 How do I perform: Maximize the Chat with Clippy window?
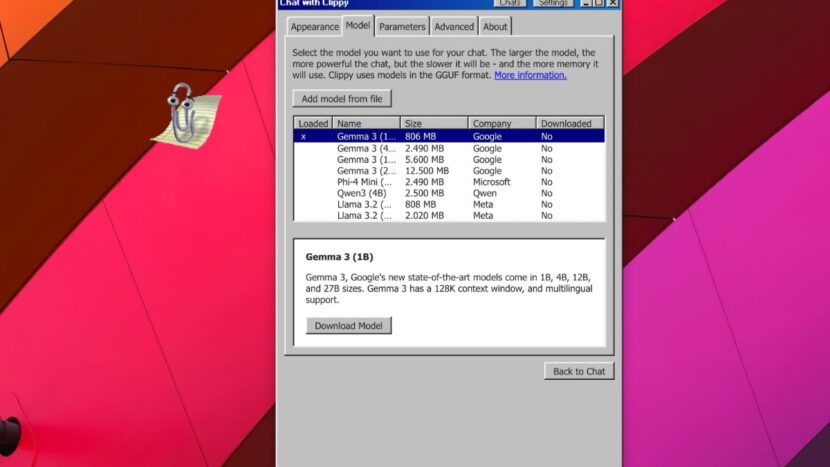[599, 3]
